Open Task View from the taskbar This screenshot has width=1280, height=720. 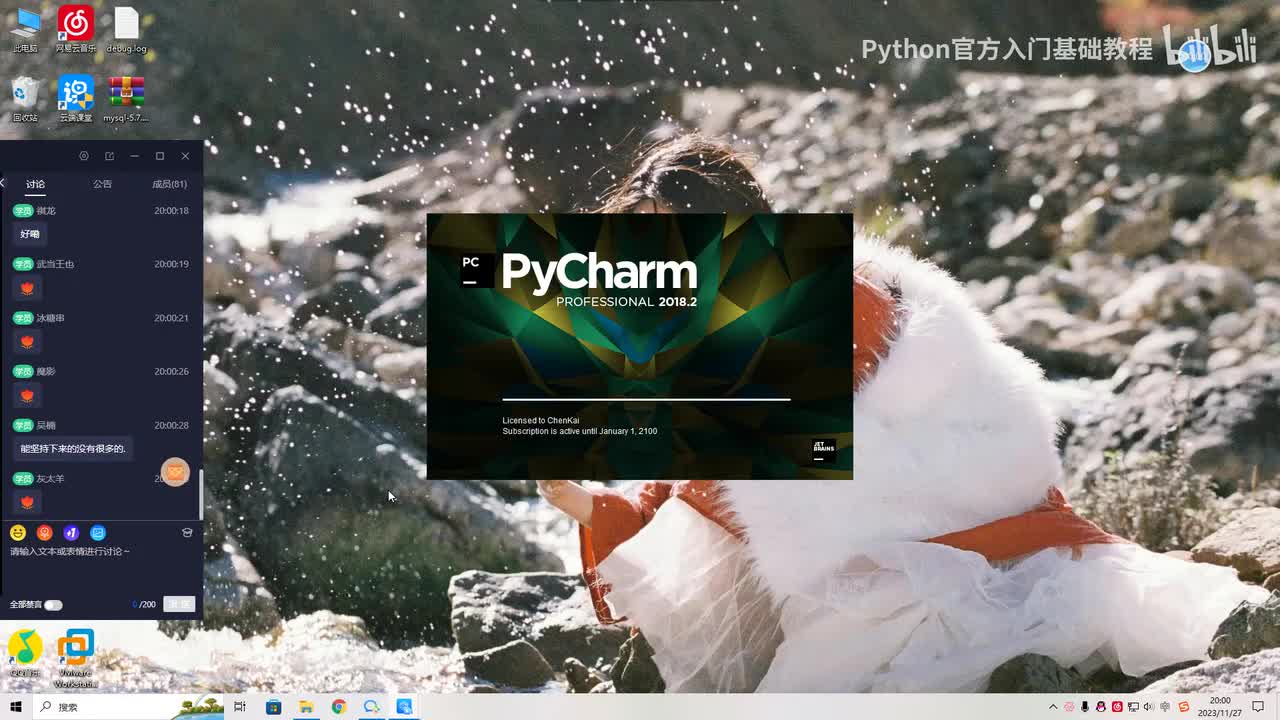pos(240,707)
